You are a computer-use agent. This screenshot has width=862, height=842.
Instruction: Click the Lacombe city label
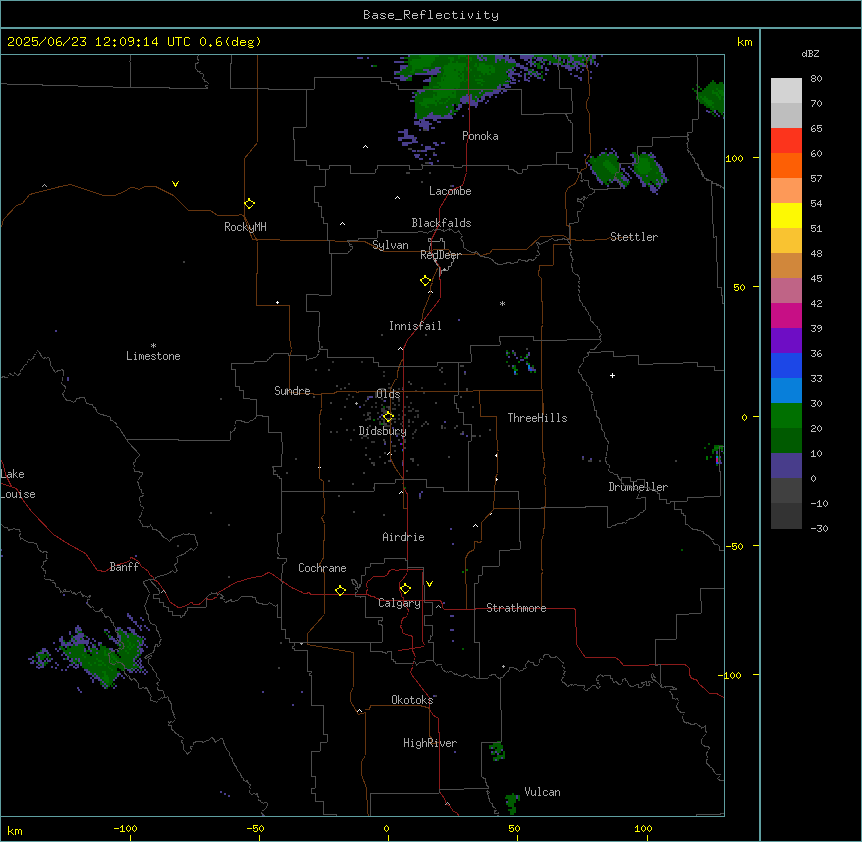point(450,191)
